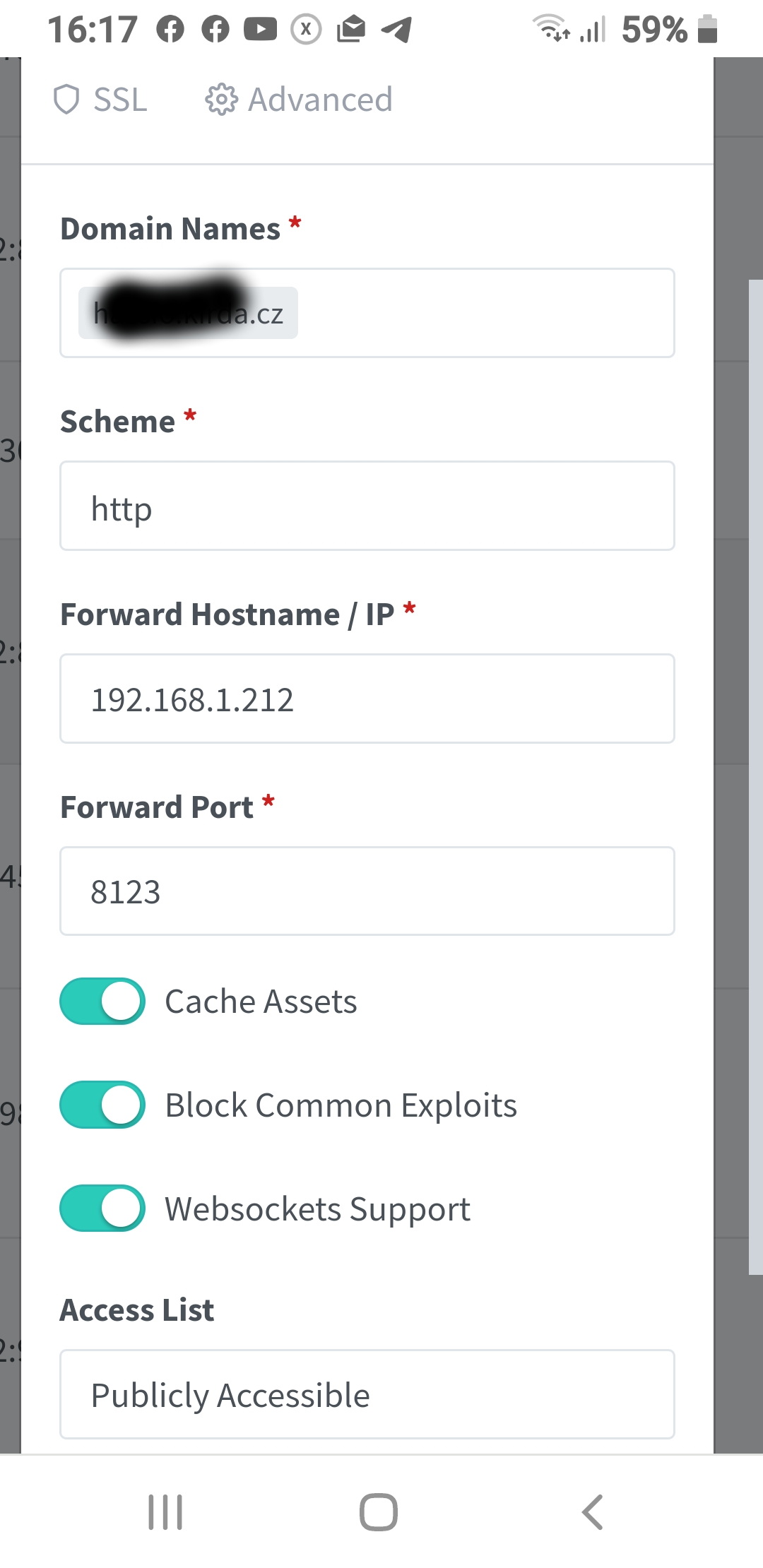This screenshot has width=763, height=1568.
Task: Turn off Block Common Exploits switch
Action: 102,1105
